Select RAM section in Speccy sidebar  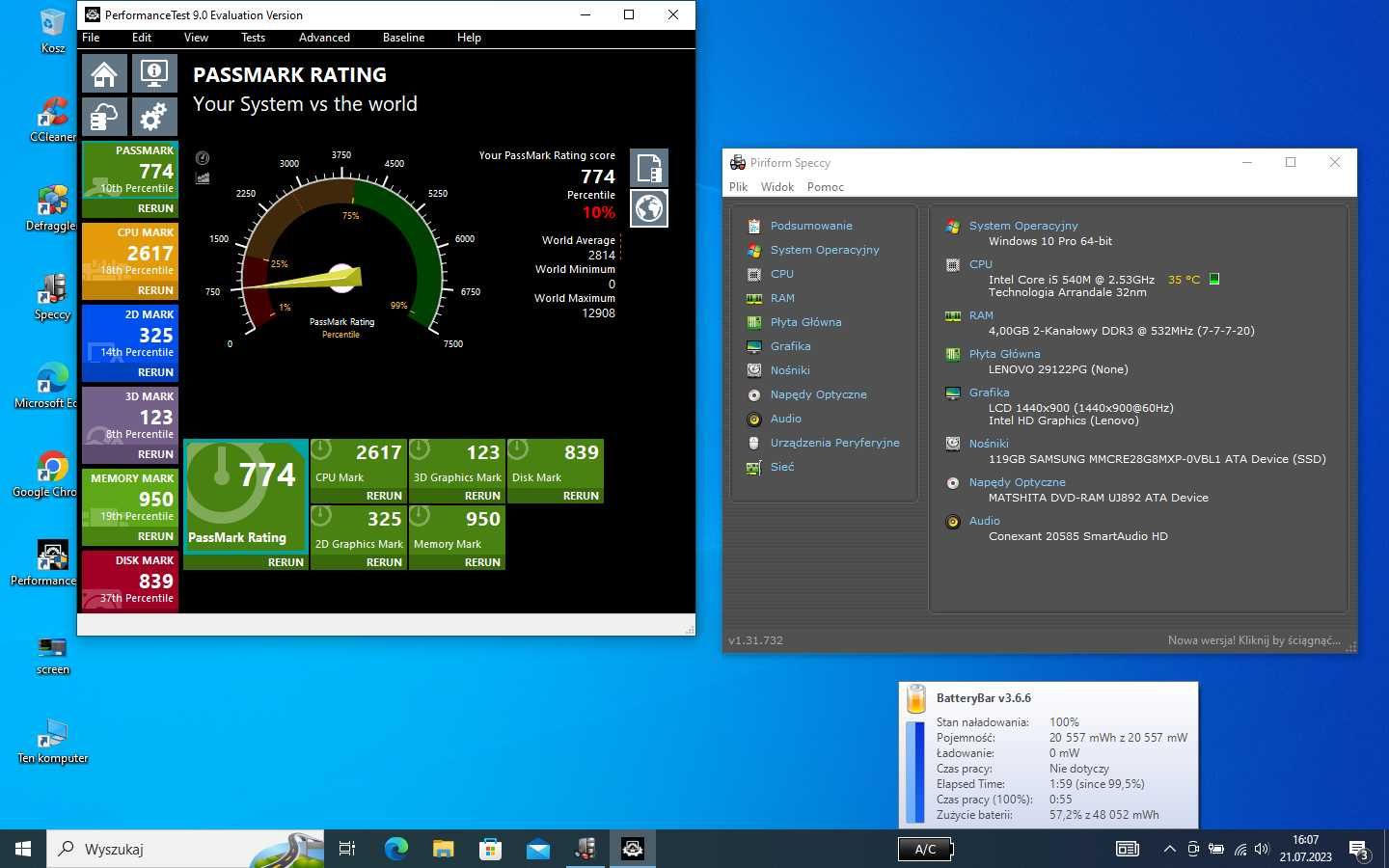pos(782,298)
